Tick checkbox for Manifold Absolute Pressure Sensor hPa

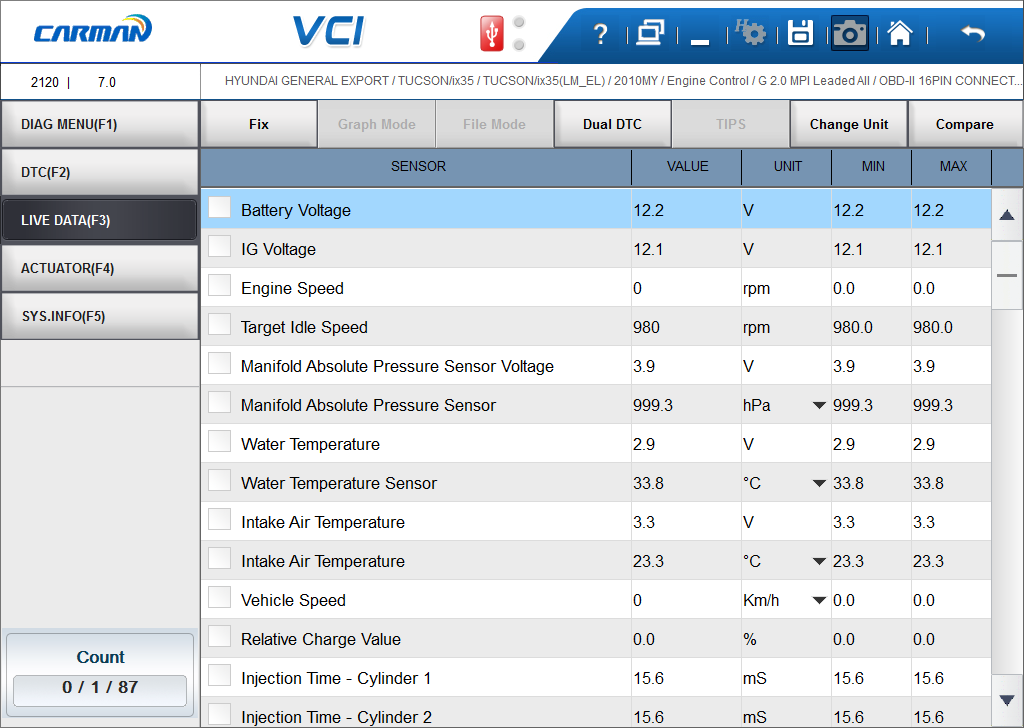pyautogui.click(x=219, y=403)
